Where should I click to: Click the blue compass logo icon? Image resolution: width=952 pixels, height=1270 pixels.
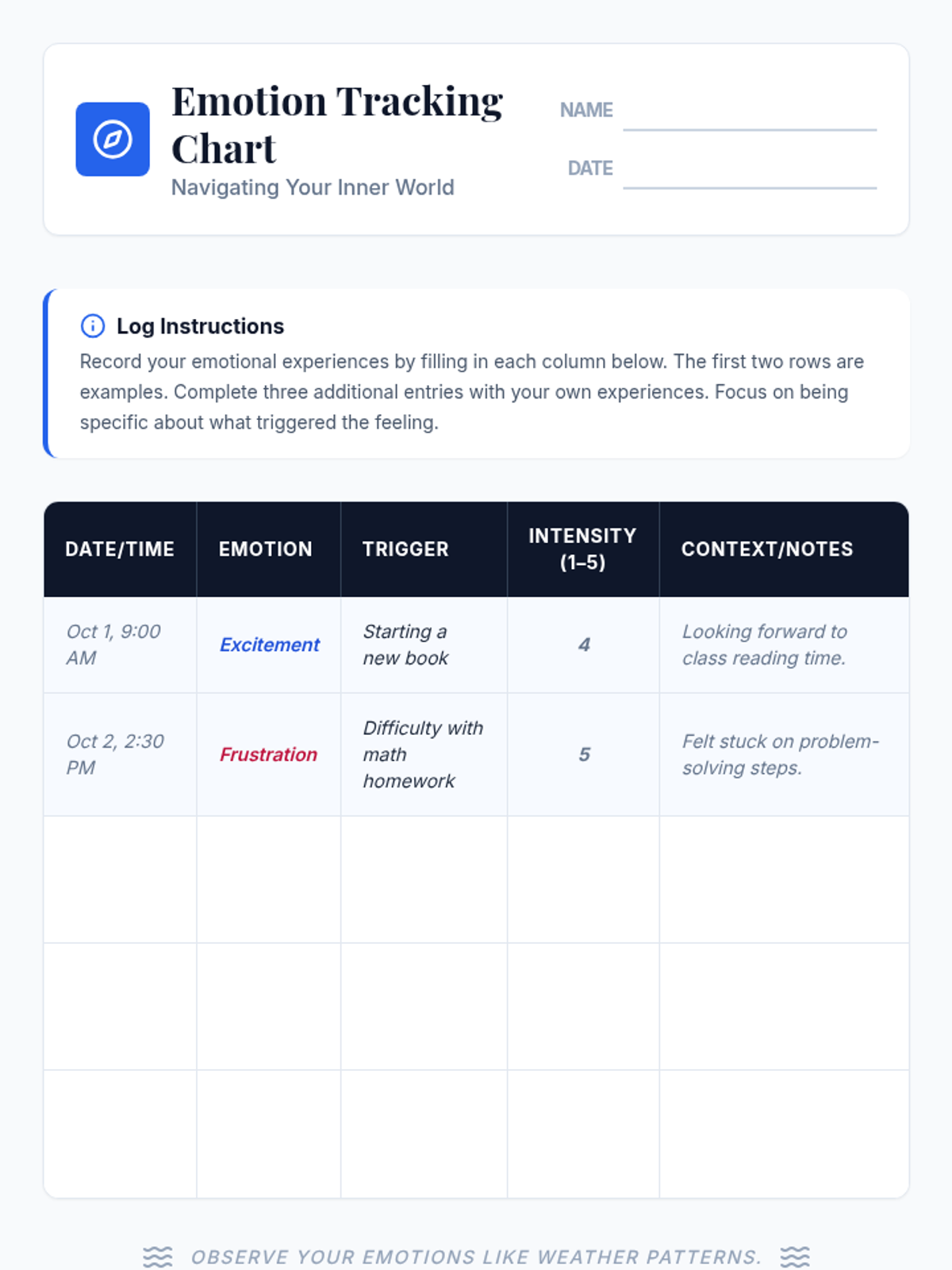pos(113,139)
